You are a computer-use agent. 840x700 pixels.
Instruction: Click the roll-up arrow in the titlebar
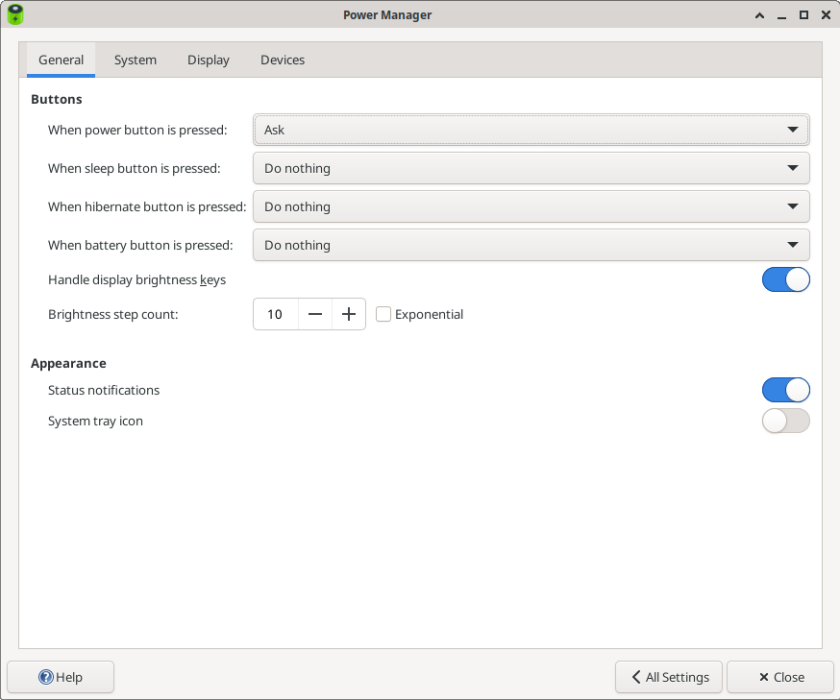click(759, 15)
